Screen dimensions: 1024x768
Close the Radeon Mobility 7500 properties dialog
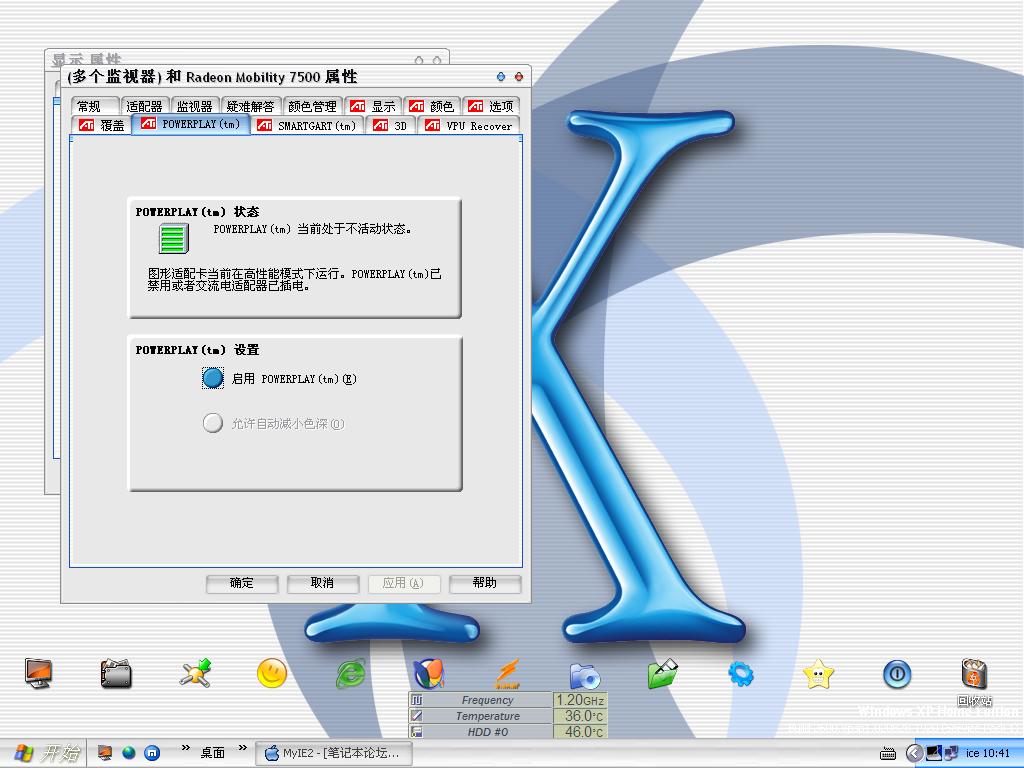pyautogui.click(x=519, y=77)
